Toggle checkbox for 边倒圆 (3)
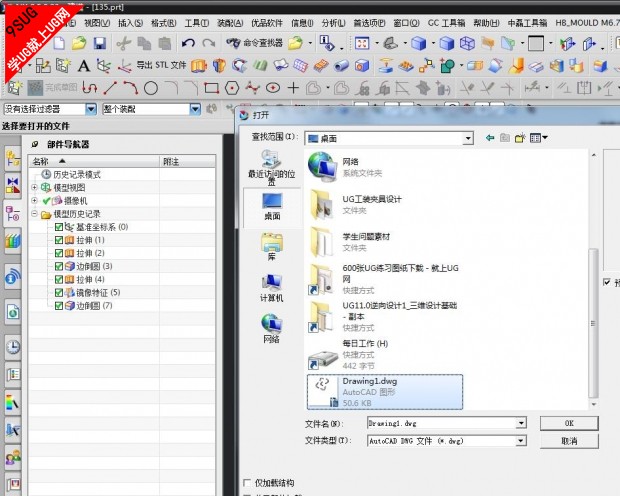 [x=59, y=266]
